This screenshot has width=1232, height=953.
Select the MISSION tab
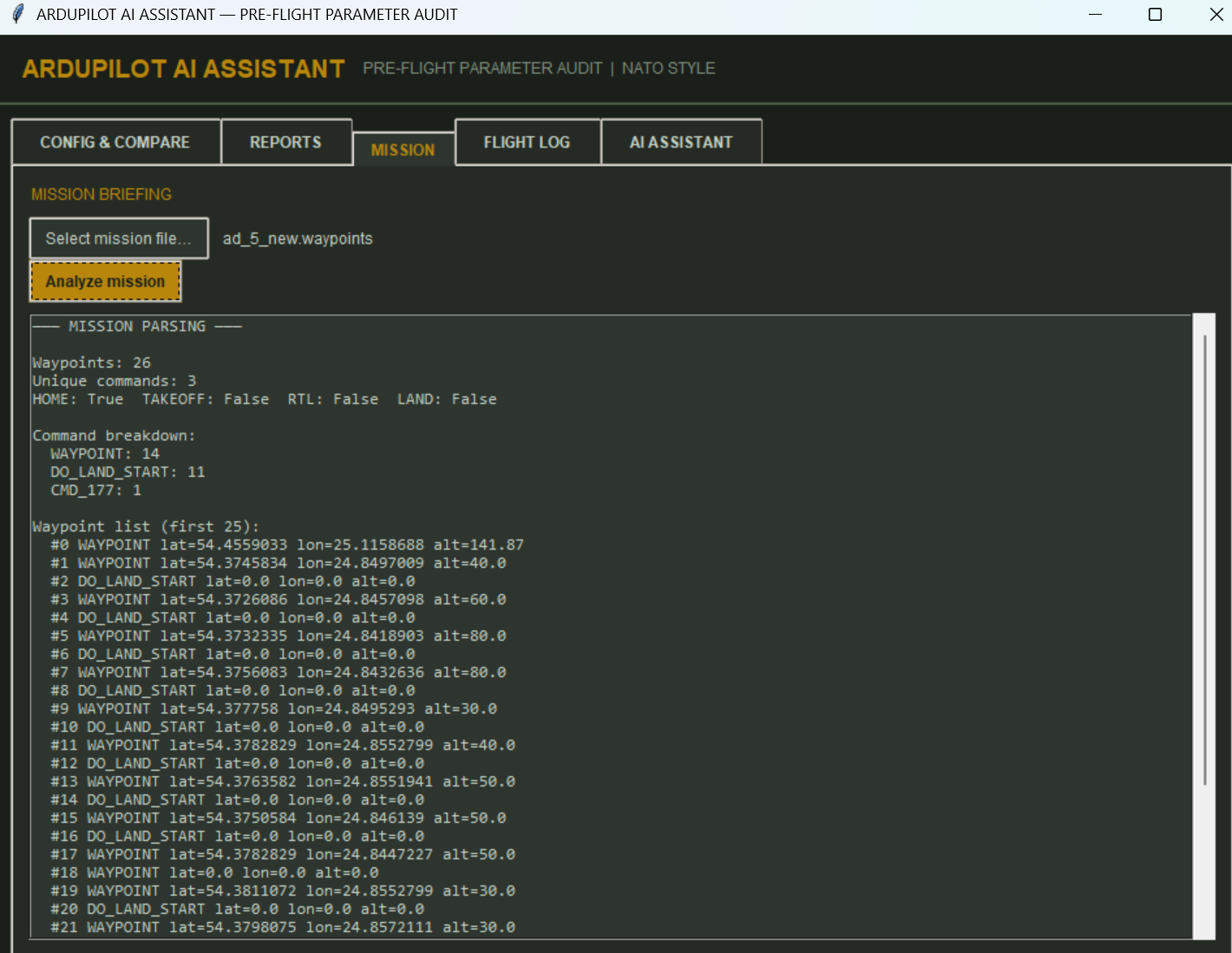(403, 150)
